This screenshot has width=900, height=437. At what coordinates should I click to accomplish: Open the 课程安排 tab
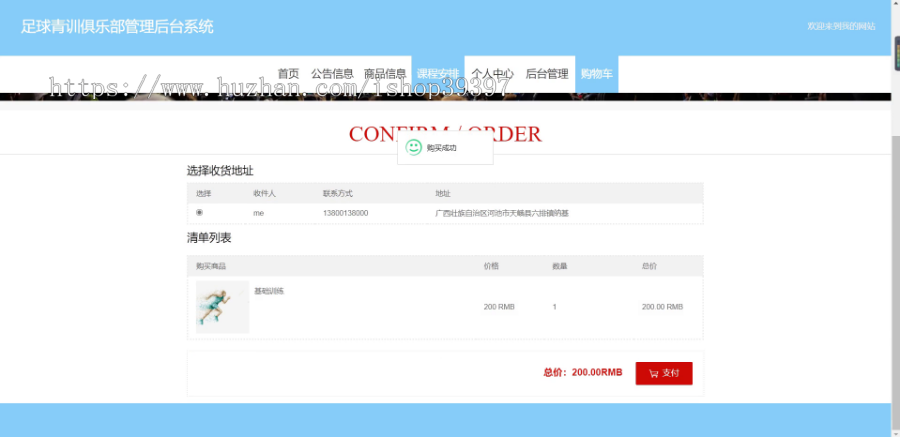438,74
